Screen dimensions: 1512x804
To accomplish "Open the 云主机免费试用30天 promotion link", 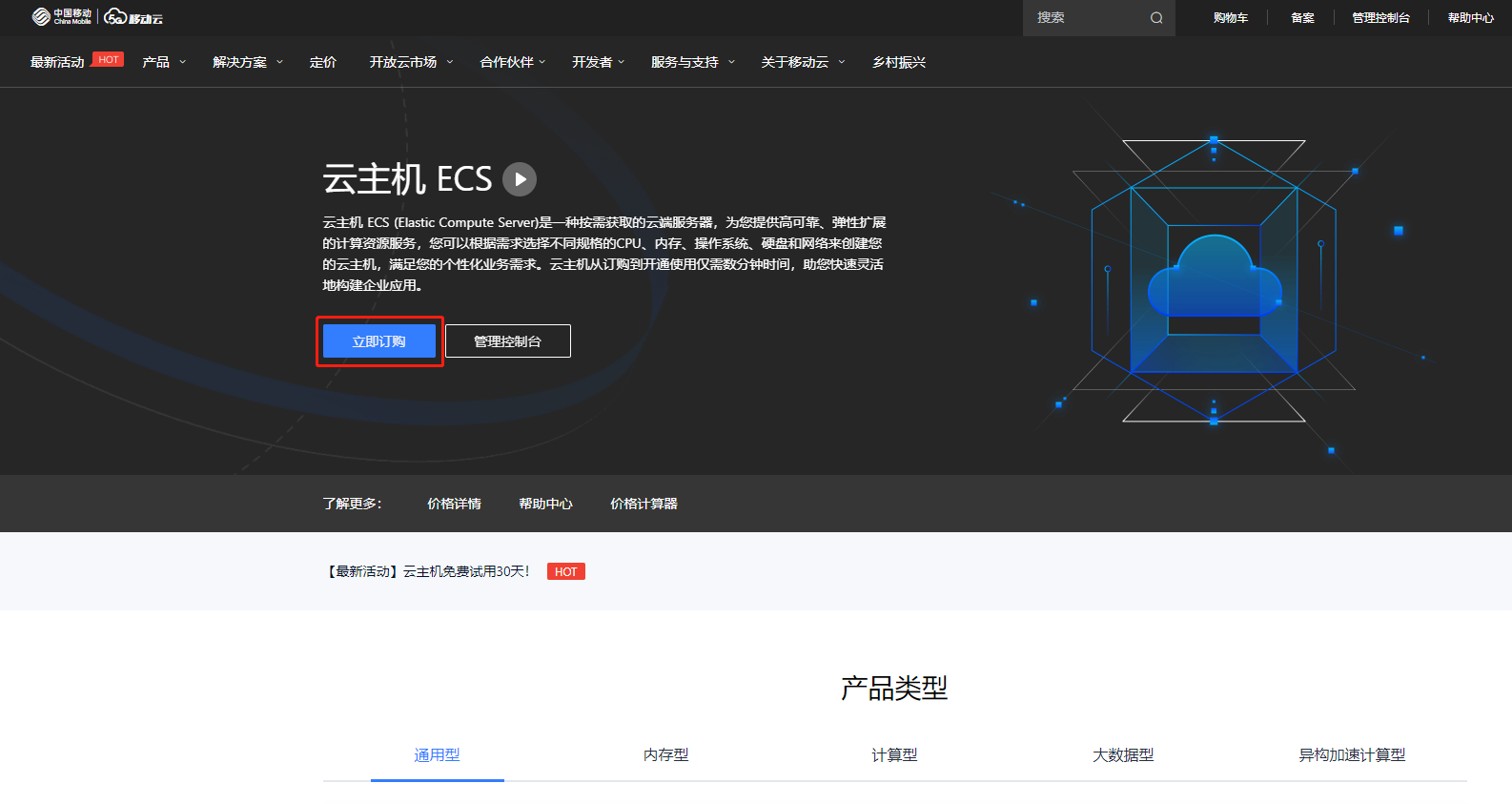I will coord(426,571).
